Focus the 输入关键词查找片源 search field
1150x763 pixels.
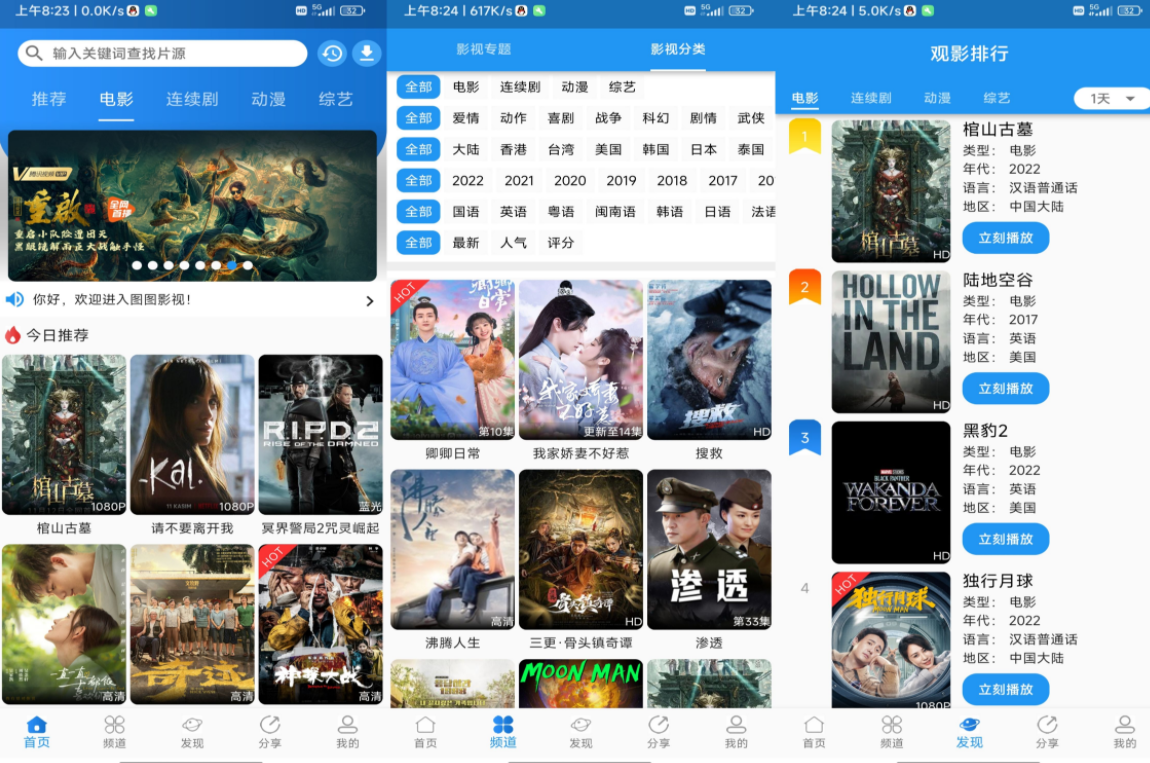(x=162, y=54)
